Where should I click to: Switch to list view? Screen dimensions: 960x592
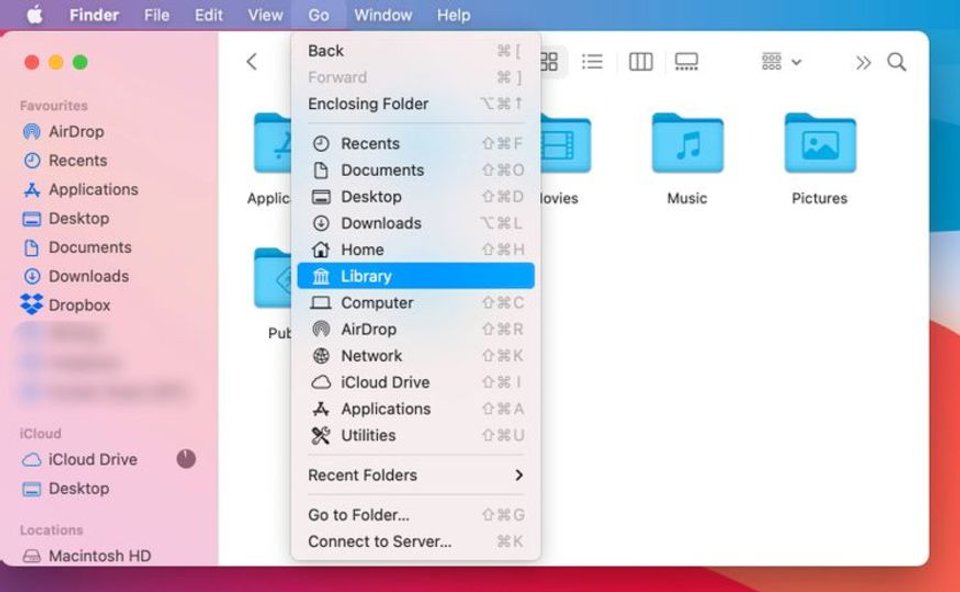click(x=593, y=62)
